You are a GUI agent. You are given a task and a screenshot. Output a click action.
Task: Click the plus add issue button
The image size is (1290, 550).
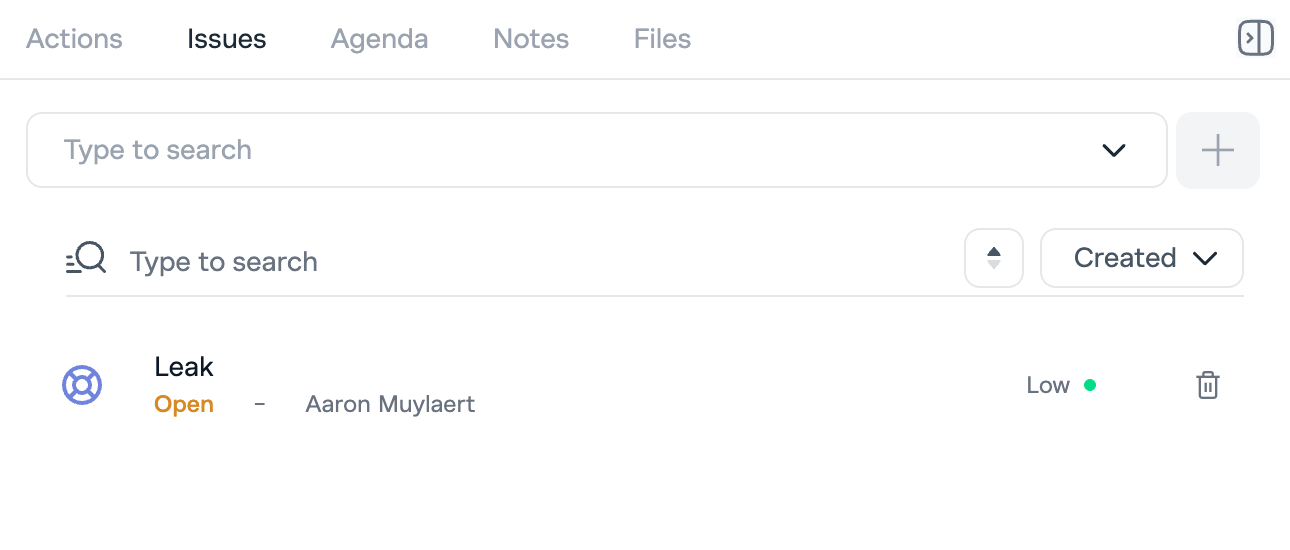pos(1217,150)
